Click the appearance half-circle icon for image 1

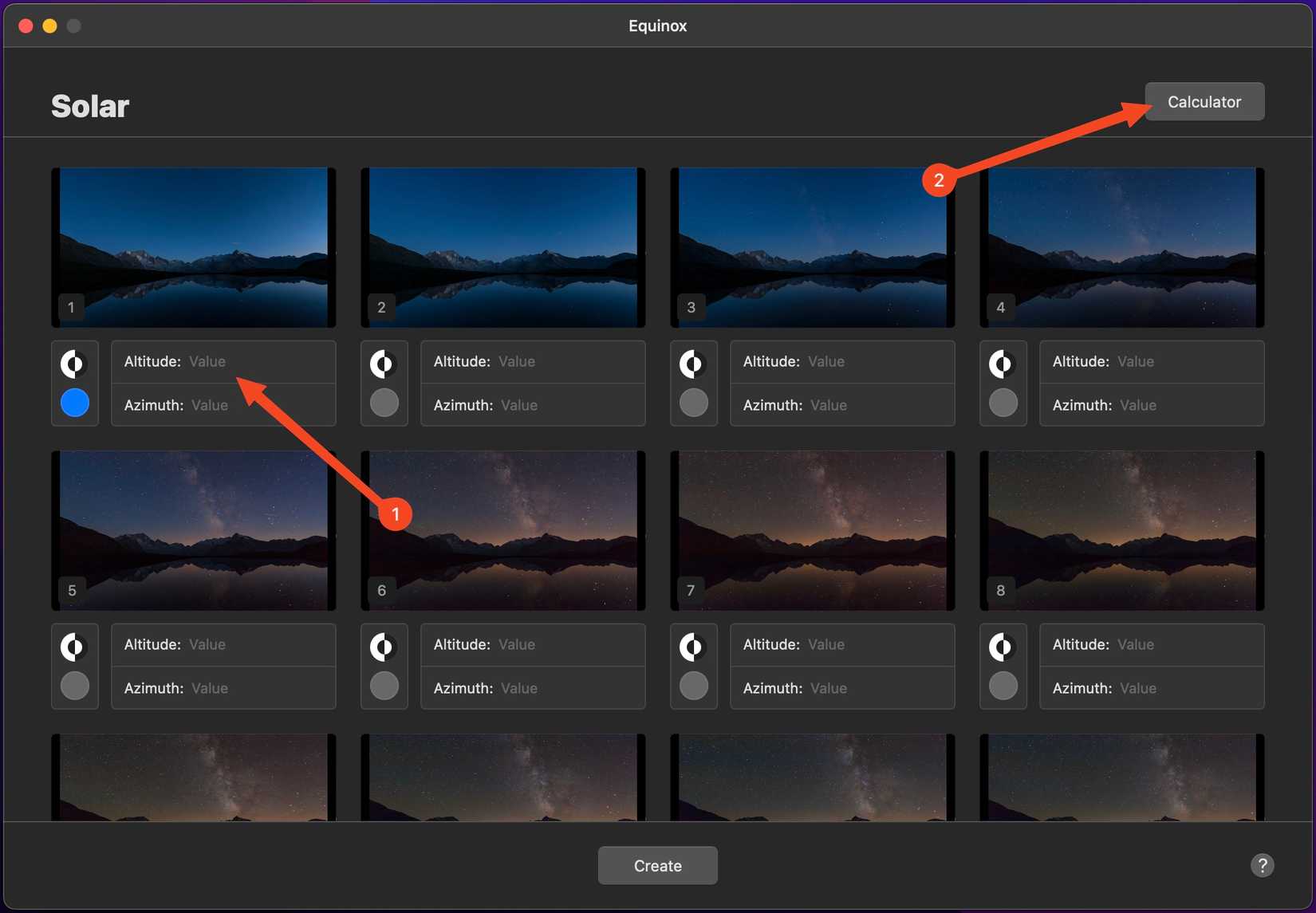pos(74,364)
